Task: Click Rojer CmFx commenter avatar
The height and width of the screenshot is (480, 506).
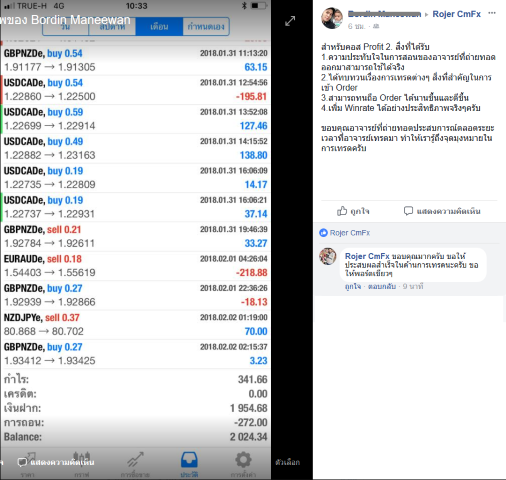Action: 328,256
